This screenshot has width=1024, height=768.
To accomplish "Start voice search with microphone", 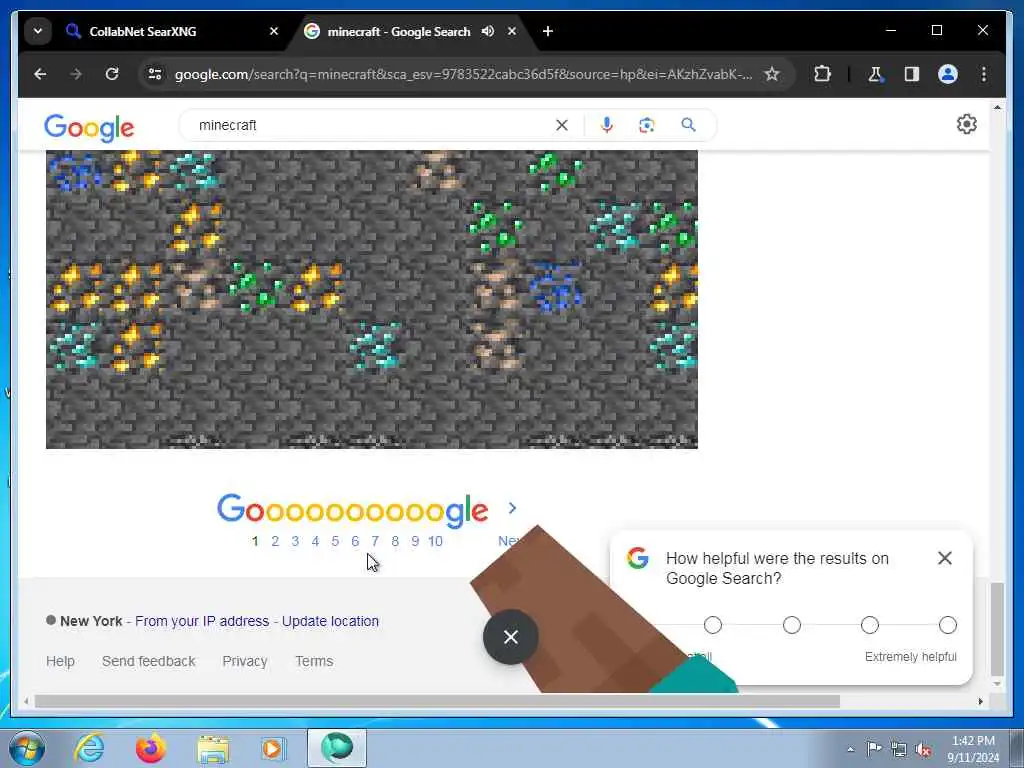I will (607, 125).
